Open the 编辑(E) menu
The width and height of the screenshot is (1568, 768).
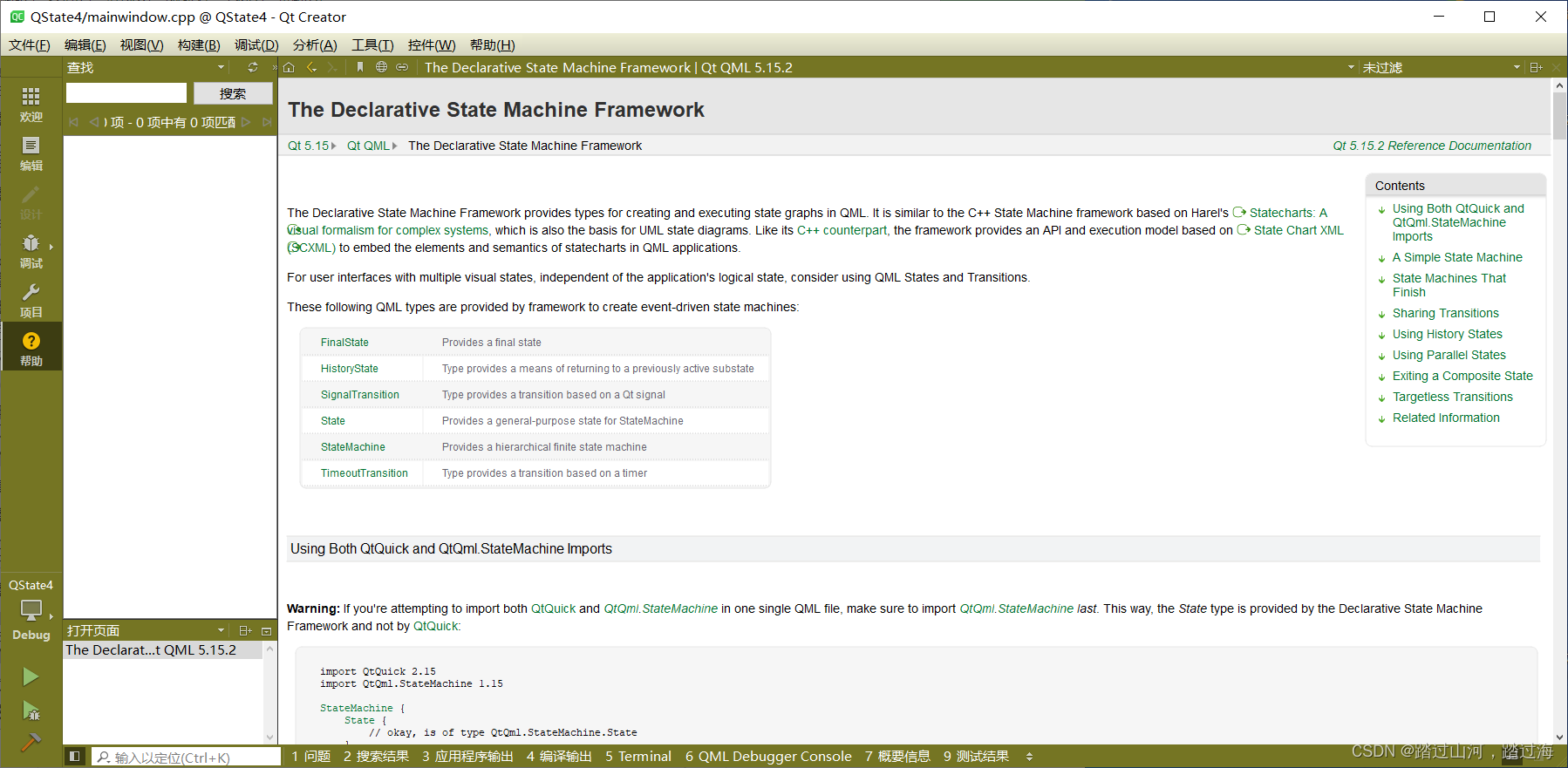click(85, 44)
